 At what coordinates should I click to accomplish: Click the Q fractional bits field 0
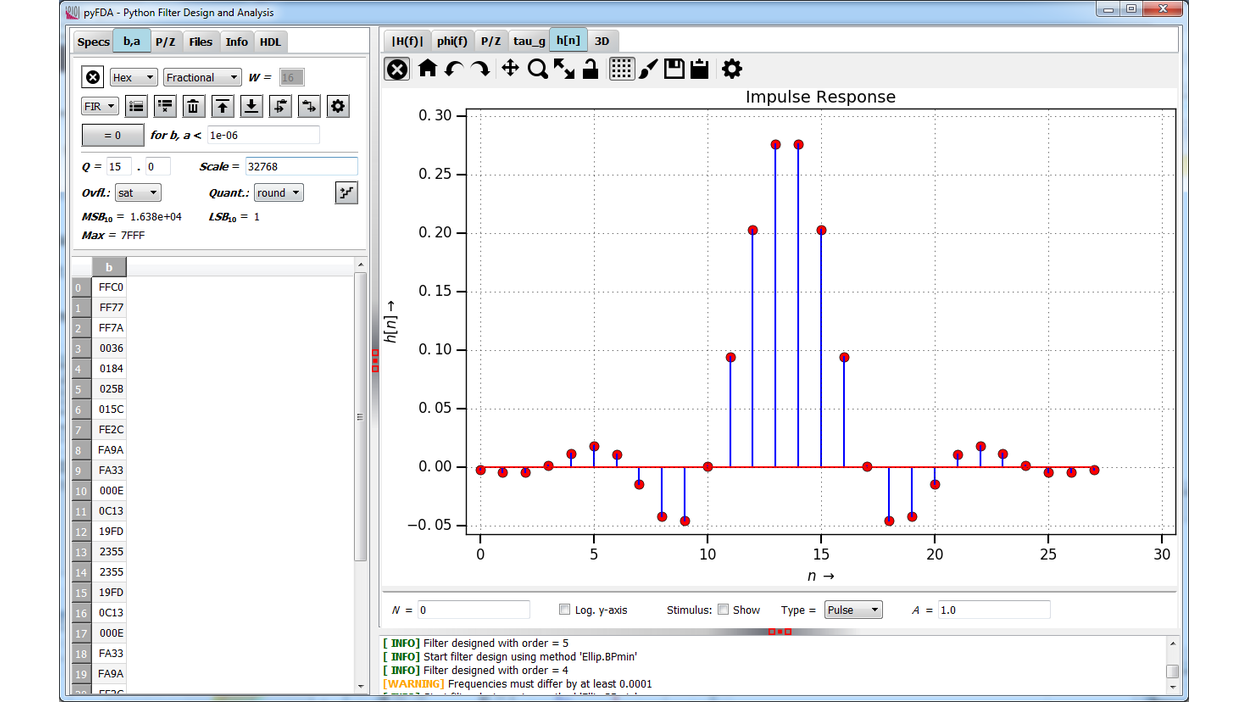pyautogui.click(x=158, y=167)
